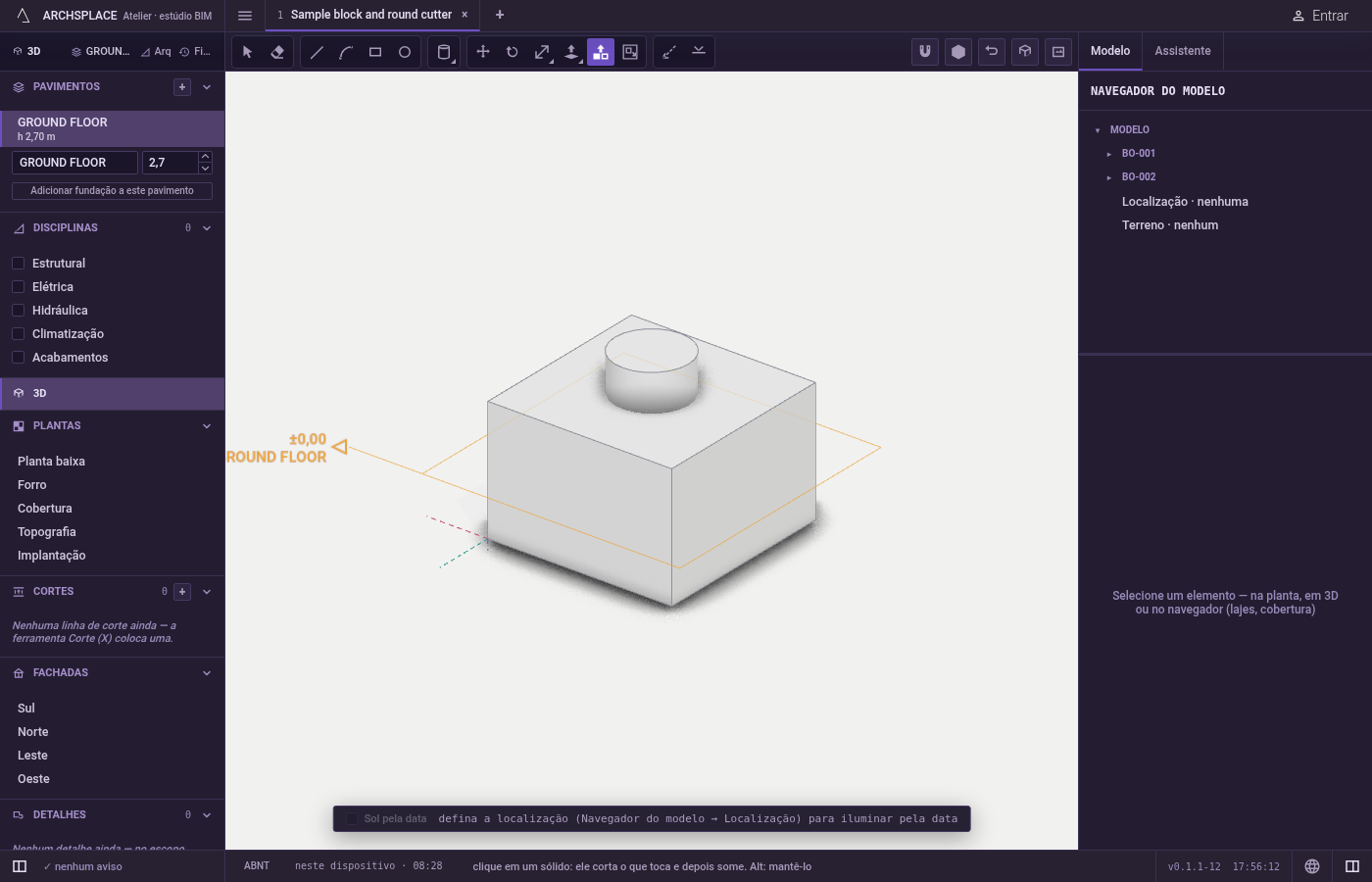Select the arc drawing tool
The image size is (1372, 882).
click(x=346, y=52)
